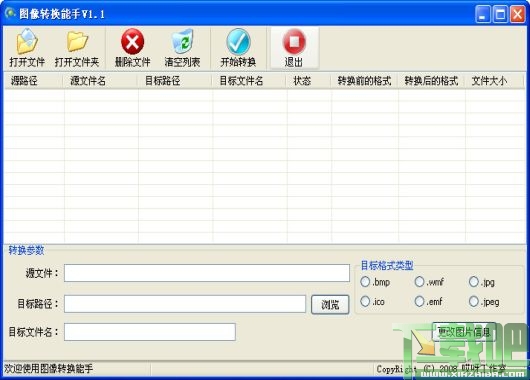Select the .jpeg radio button
The image size is (530, 380).
point(474,301)
